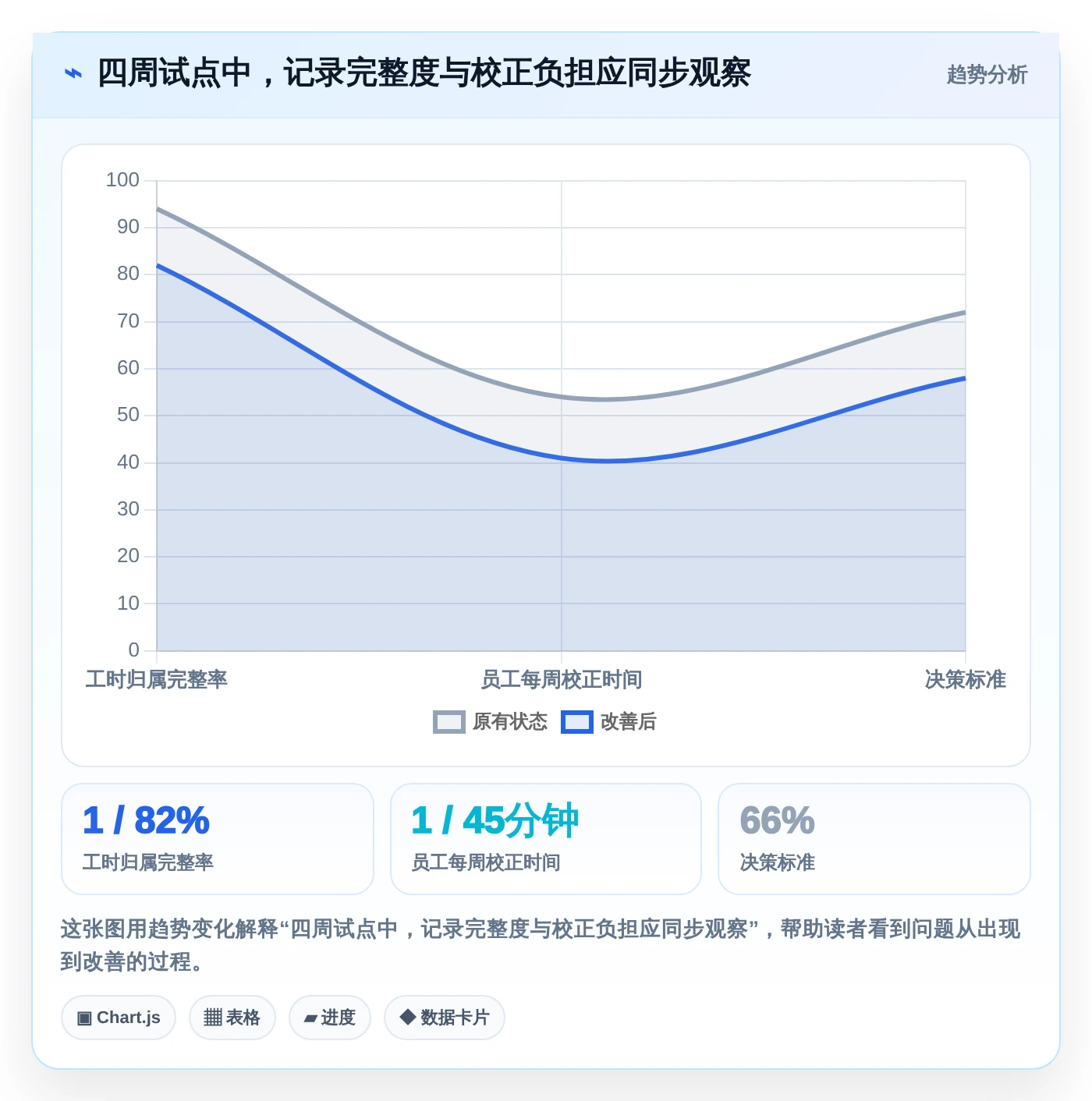Open the 66% 决策标准 card
Screen dimensions: 1092x1101
point(874,839)
